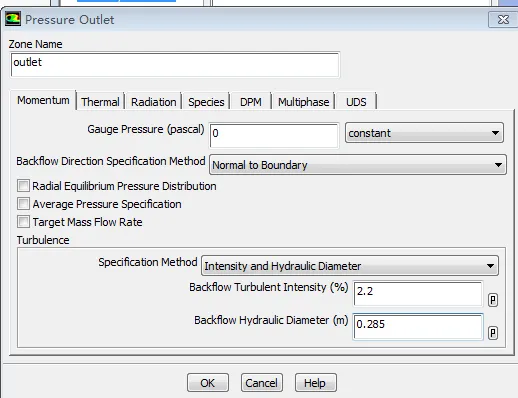518x398 pixels.
Task: Click the P parameter button for Backflow Hydraulic Diameter
Action: (x=493, y=333)
